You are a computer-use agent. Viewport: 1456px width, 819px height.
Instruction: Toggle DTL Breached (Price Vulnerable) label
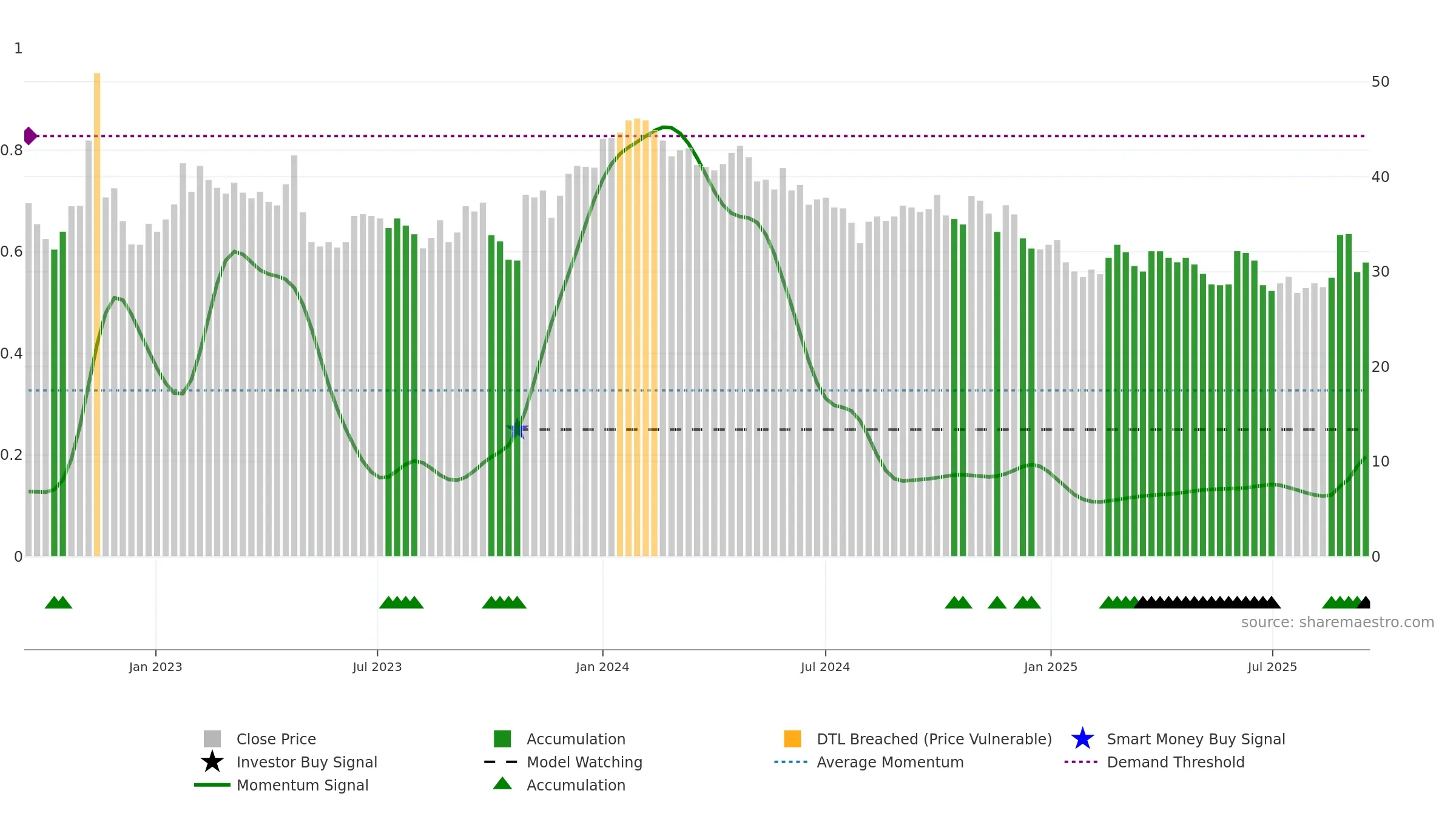tap(934, 739)
